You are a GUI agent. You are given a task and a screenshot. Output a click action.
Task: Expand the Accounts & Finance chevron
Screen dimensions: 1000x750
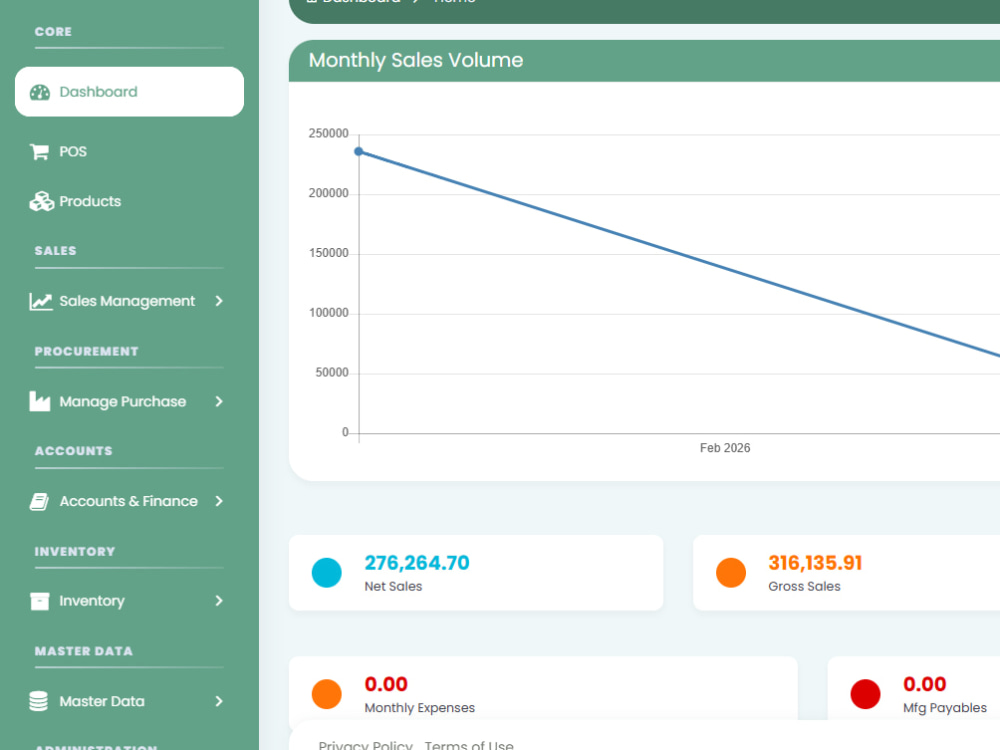219,501
